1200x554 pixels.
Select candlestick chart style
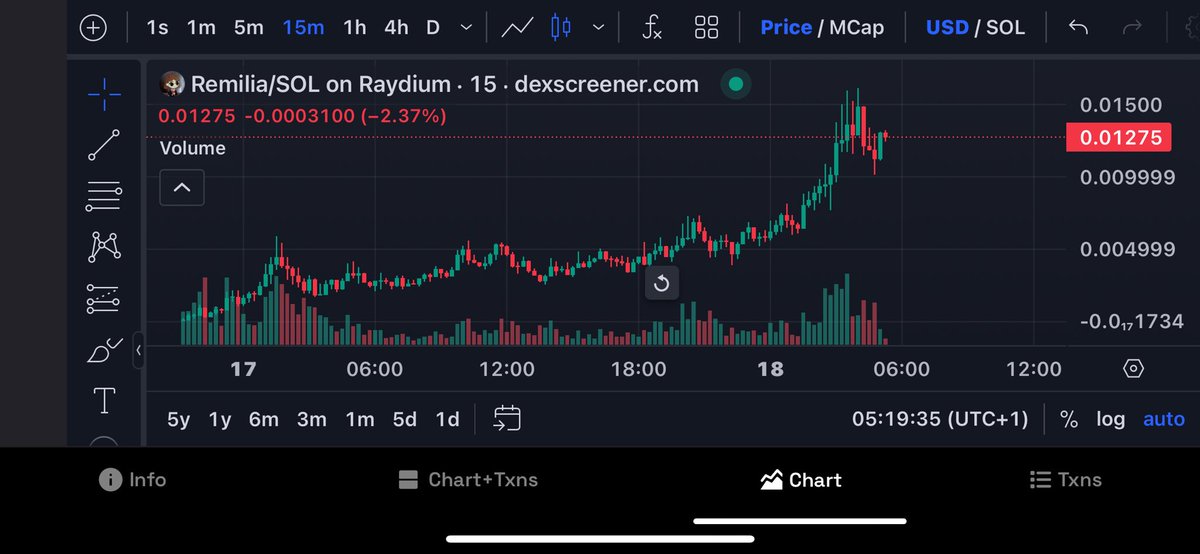tap(561, 28)
